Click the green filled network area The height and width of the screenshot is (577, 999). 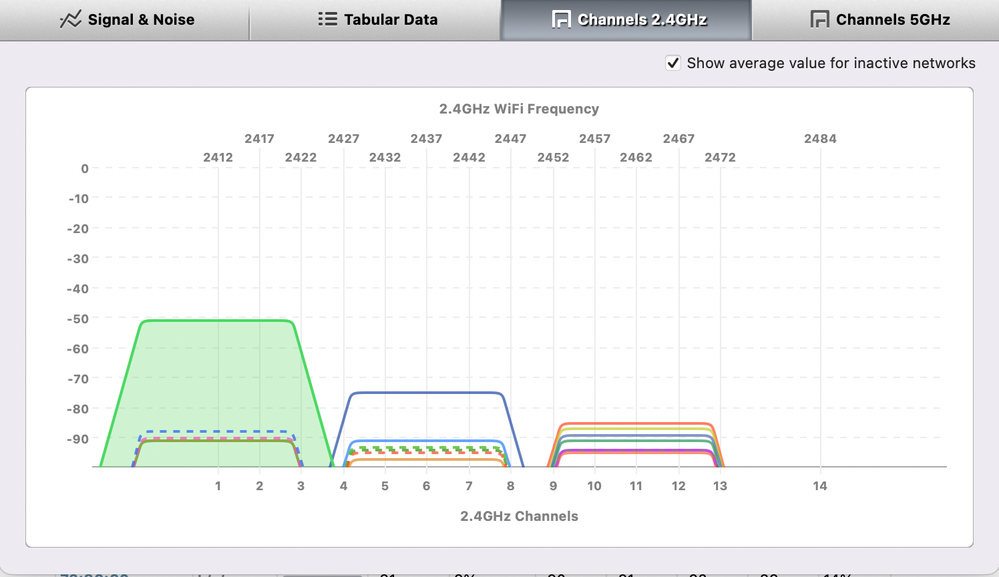click(217, 380)
